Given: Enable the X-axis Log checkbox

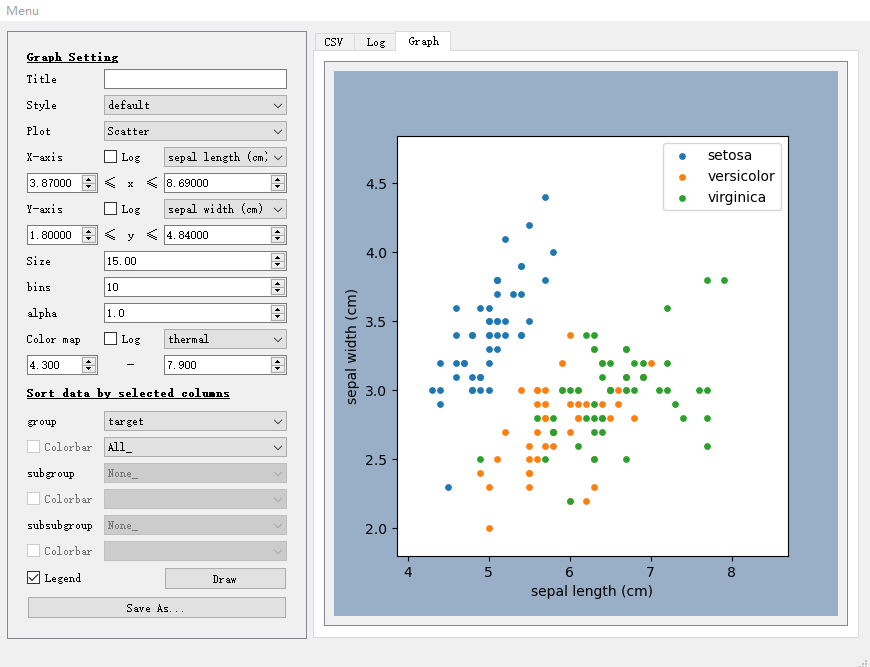Looking at the screenshot, I should [x=110, y=157].
